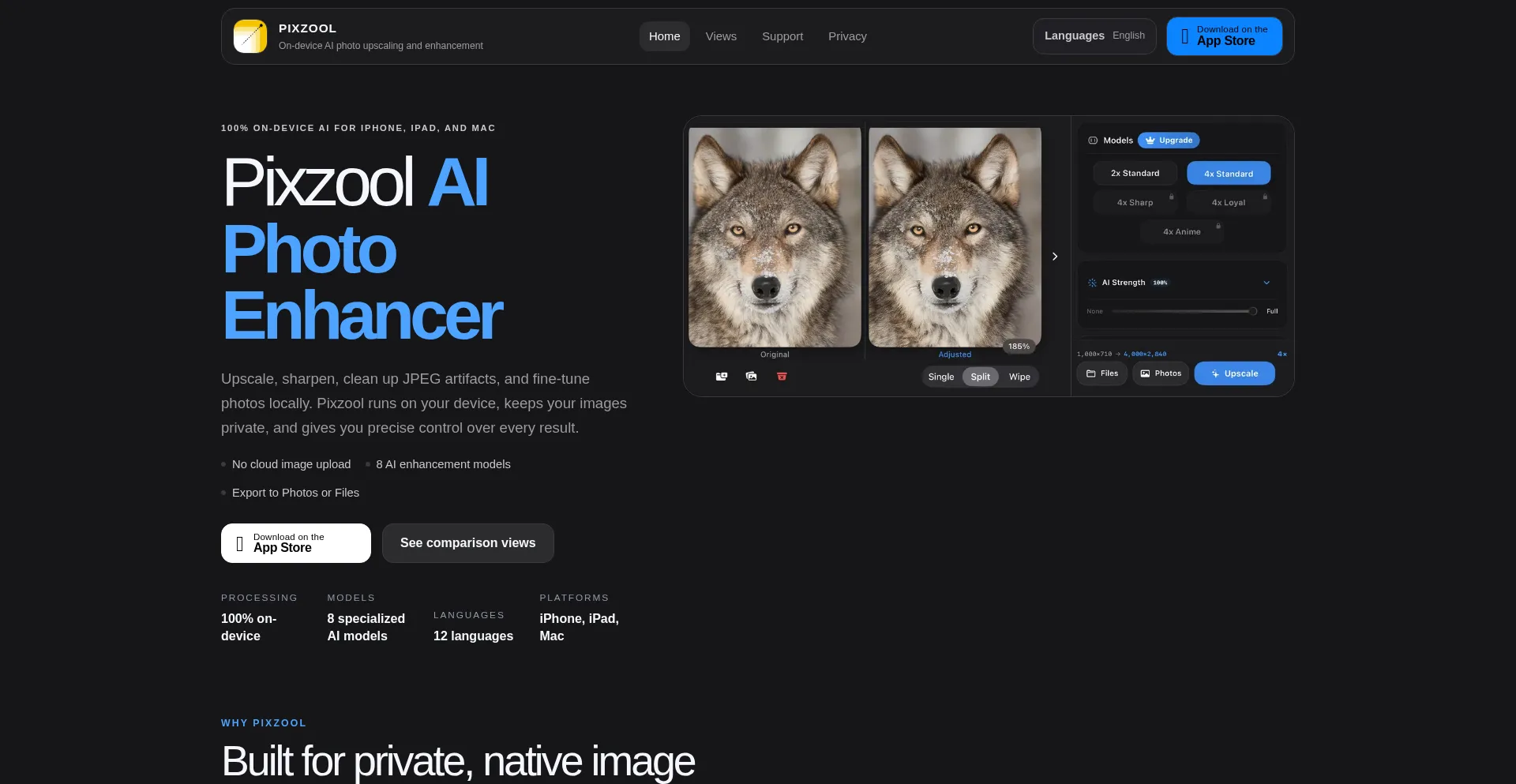Viewport: 1516px width, 784px height.
Task: Click the 'Full' slider end label
Action: 1272,311
